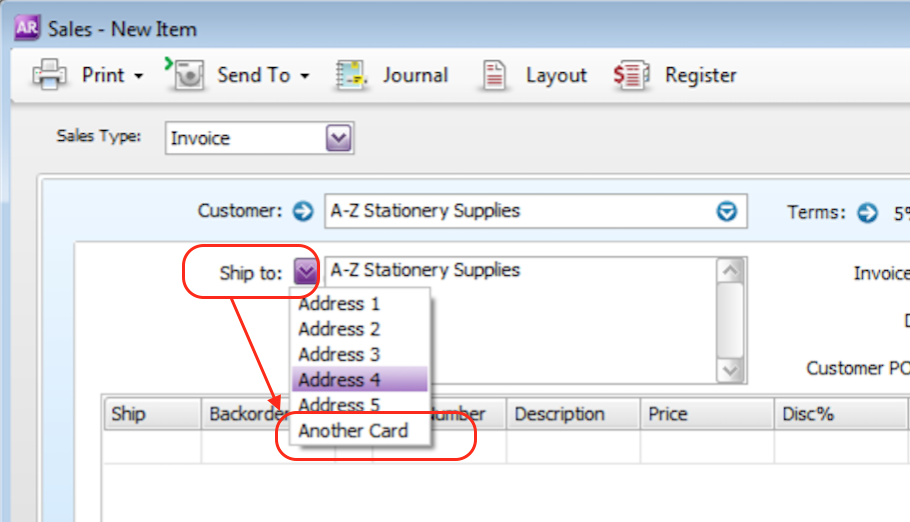This screenshot has width=910, height=522.
Task: Click the Terms blue arrow icon
Action: tap(868, 213)
